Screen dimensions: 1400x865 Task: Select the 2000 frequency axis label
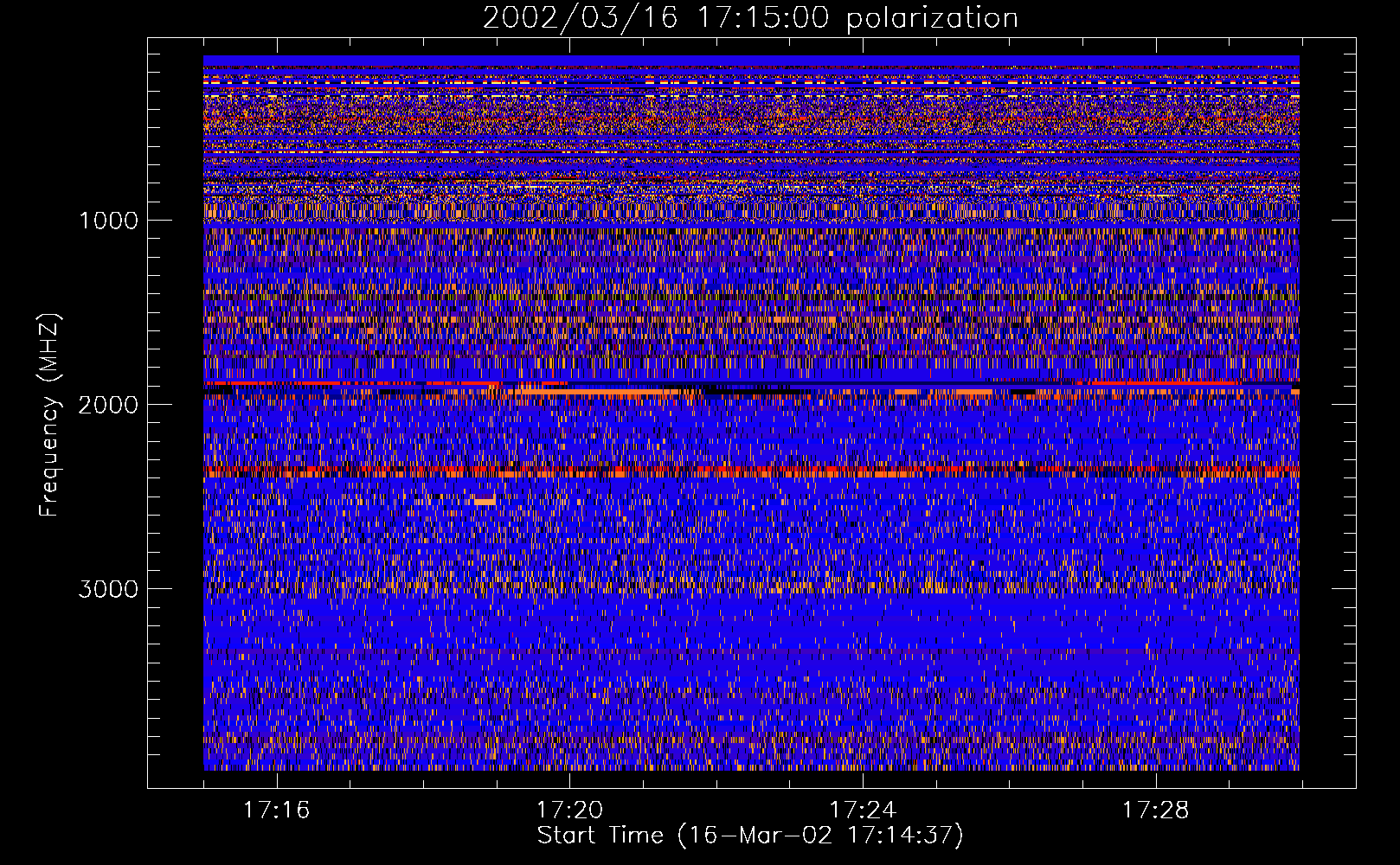coord(108,405)
